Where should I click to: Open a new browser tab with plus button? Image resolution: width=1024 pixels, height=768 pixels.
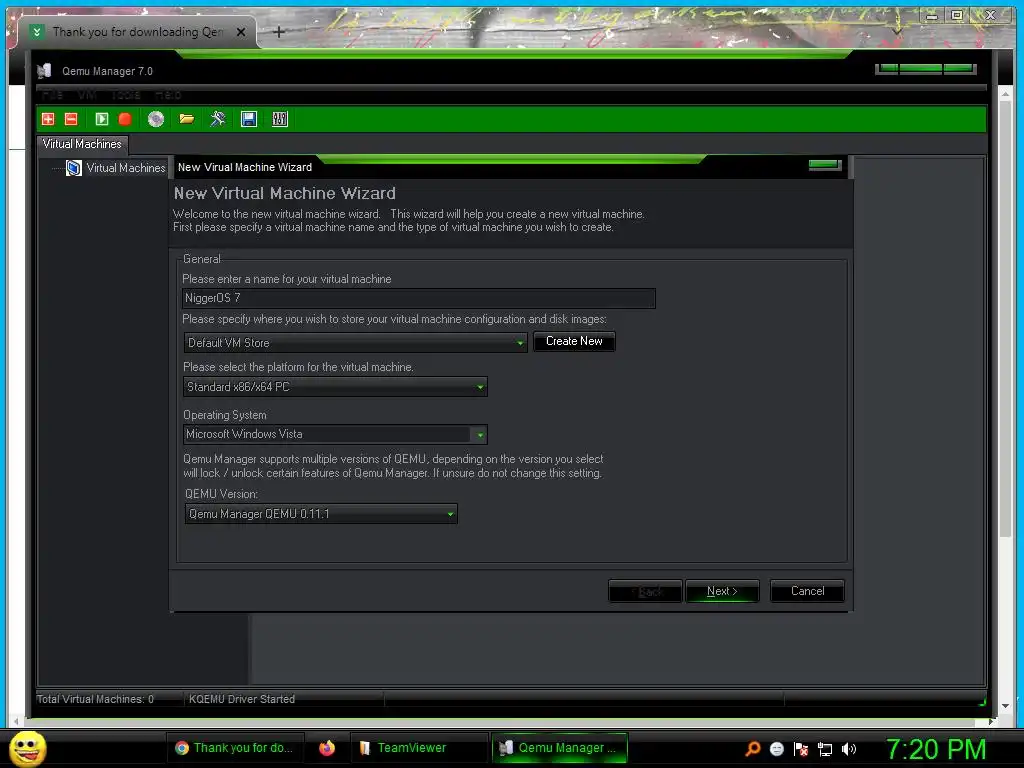pyautogui.click(x=279, y=31)
